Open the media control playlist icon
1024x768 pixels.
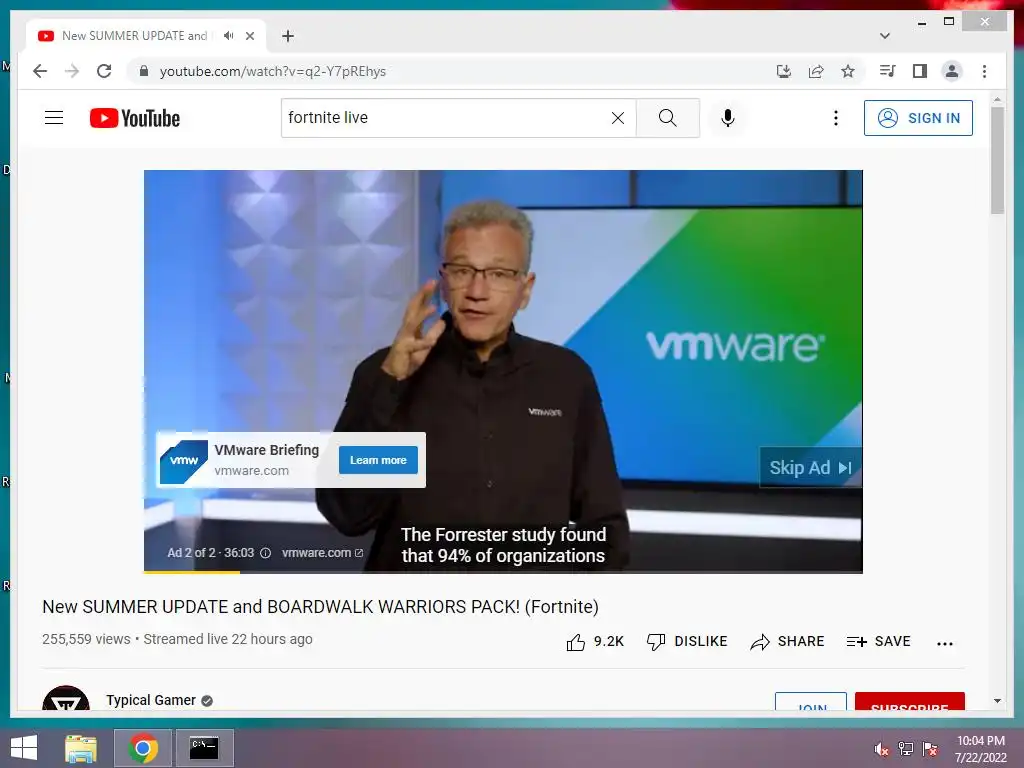tap(887, 71)
